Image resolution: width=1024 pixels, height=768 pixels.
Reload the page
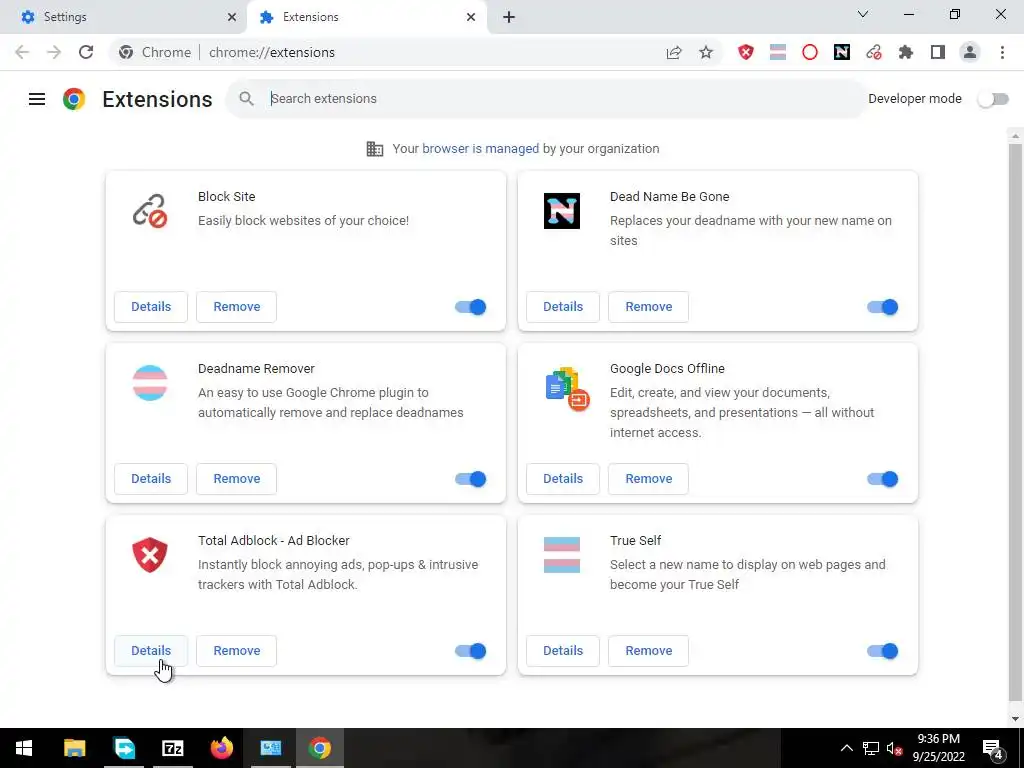86,52
